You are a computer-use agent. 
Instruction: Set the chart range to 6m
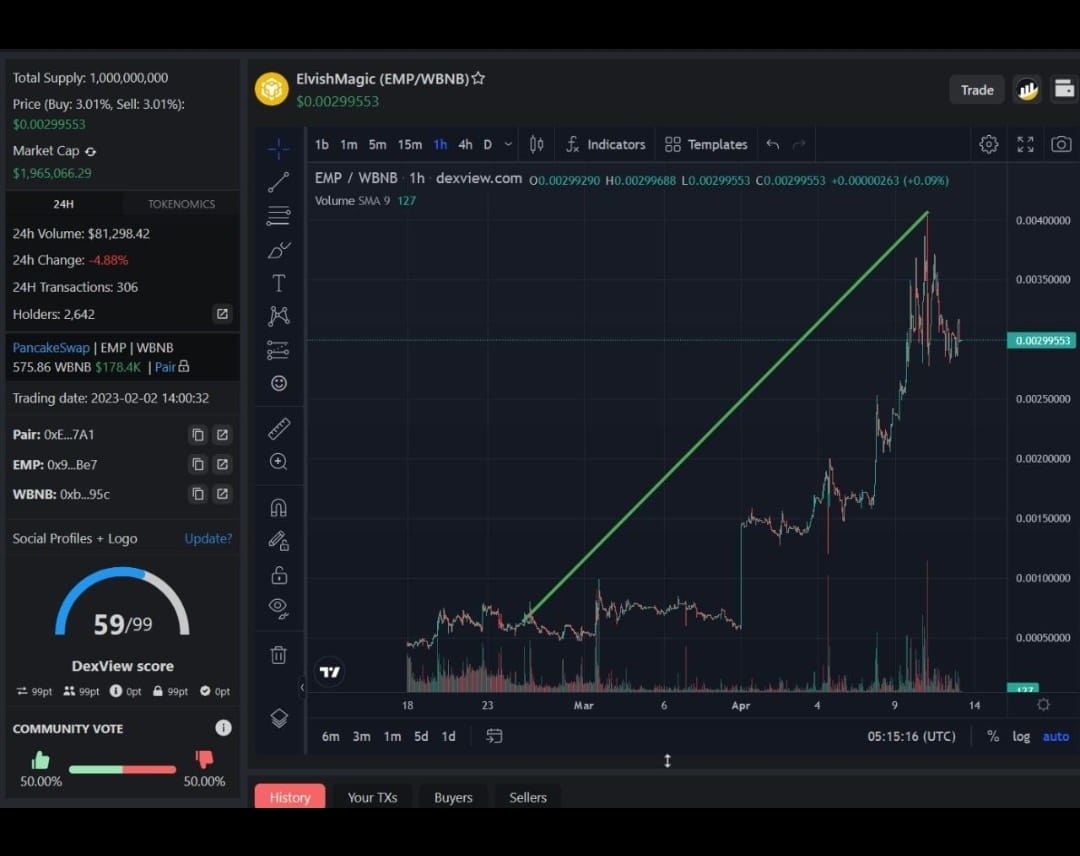point(331,736)
